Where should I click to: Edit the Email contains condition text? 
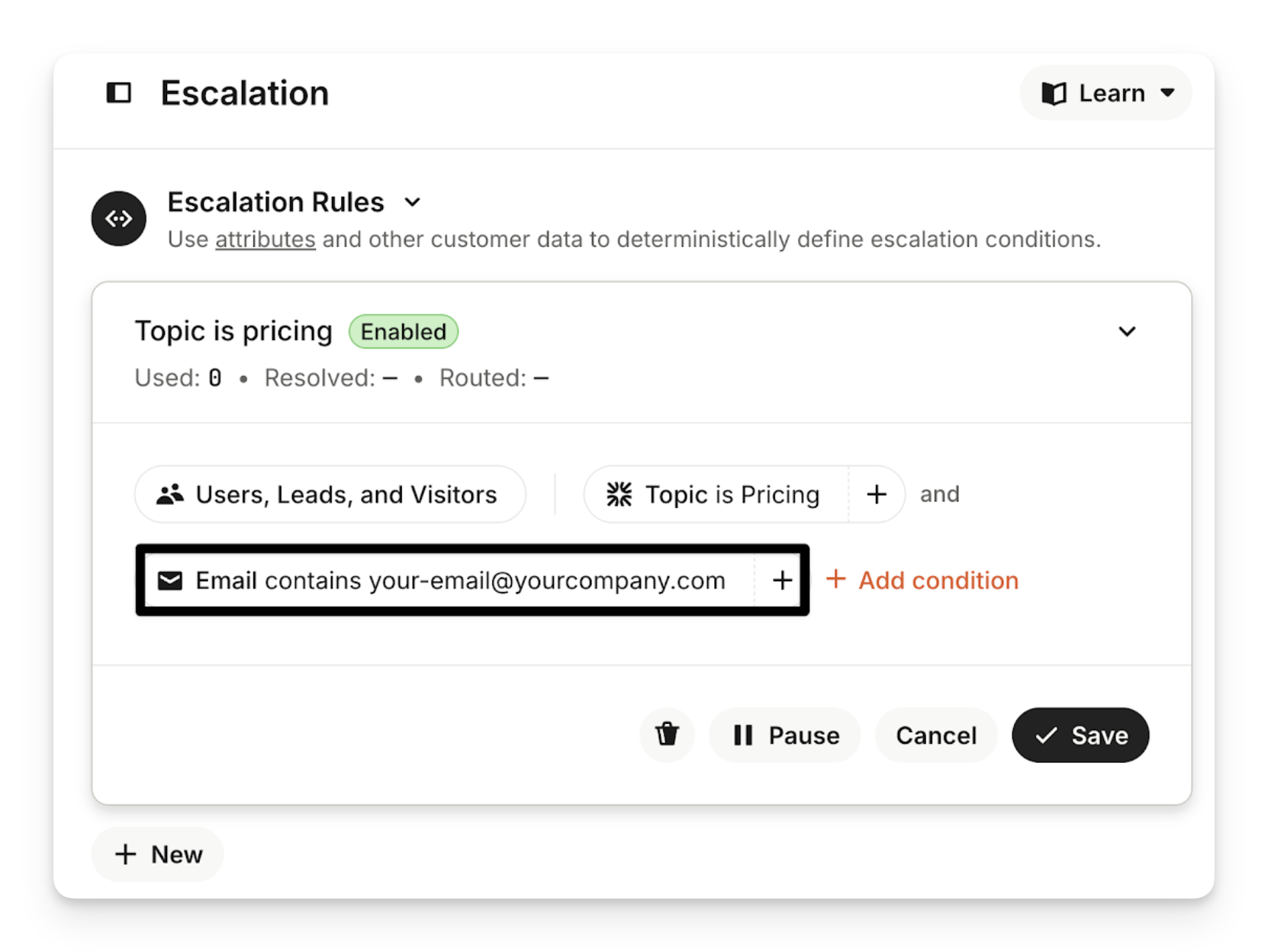click(x=460, y=581)
